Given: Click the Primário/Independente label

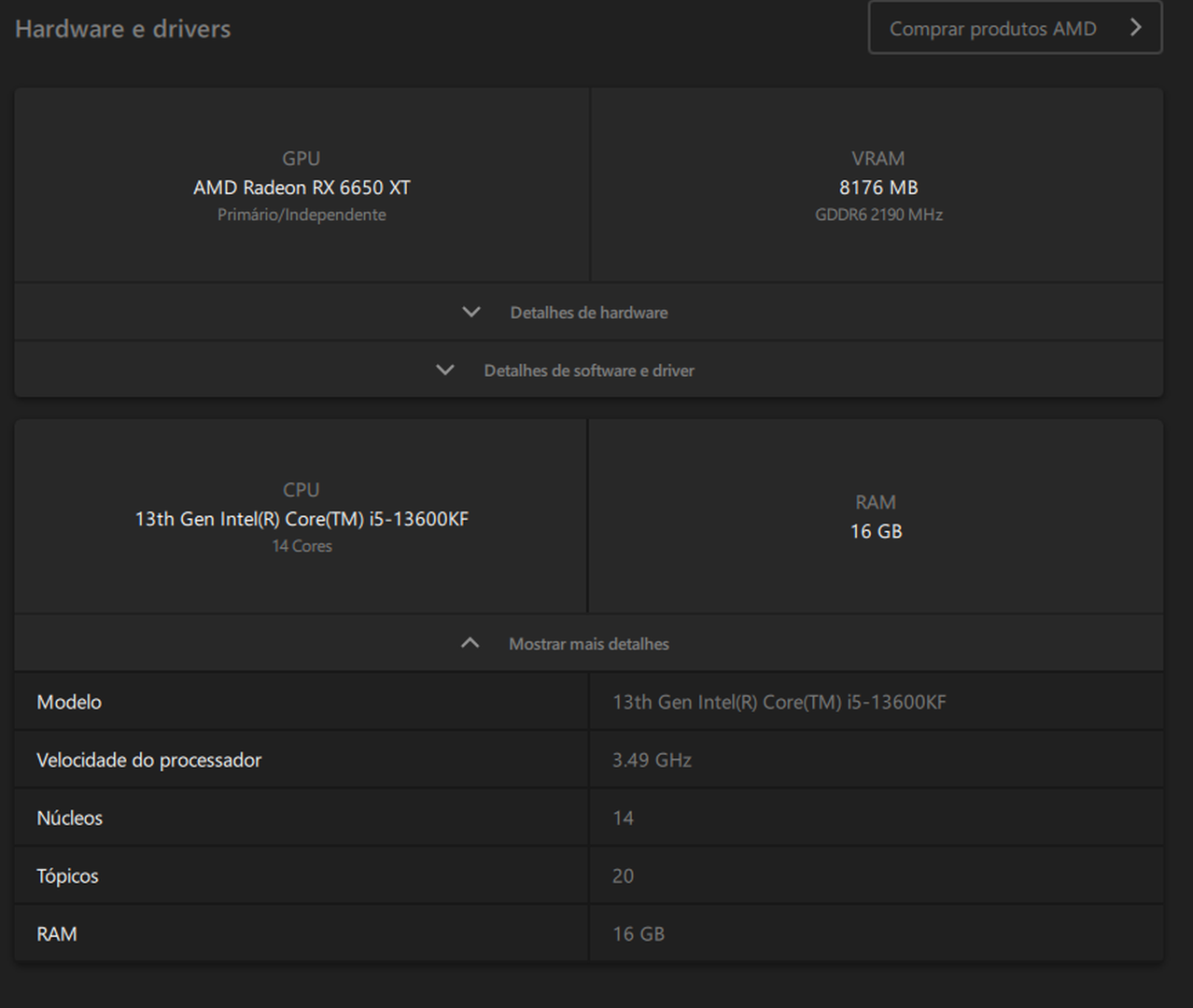Looking at the screenshot, I should 302,215.
